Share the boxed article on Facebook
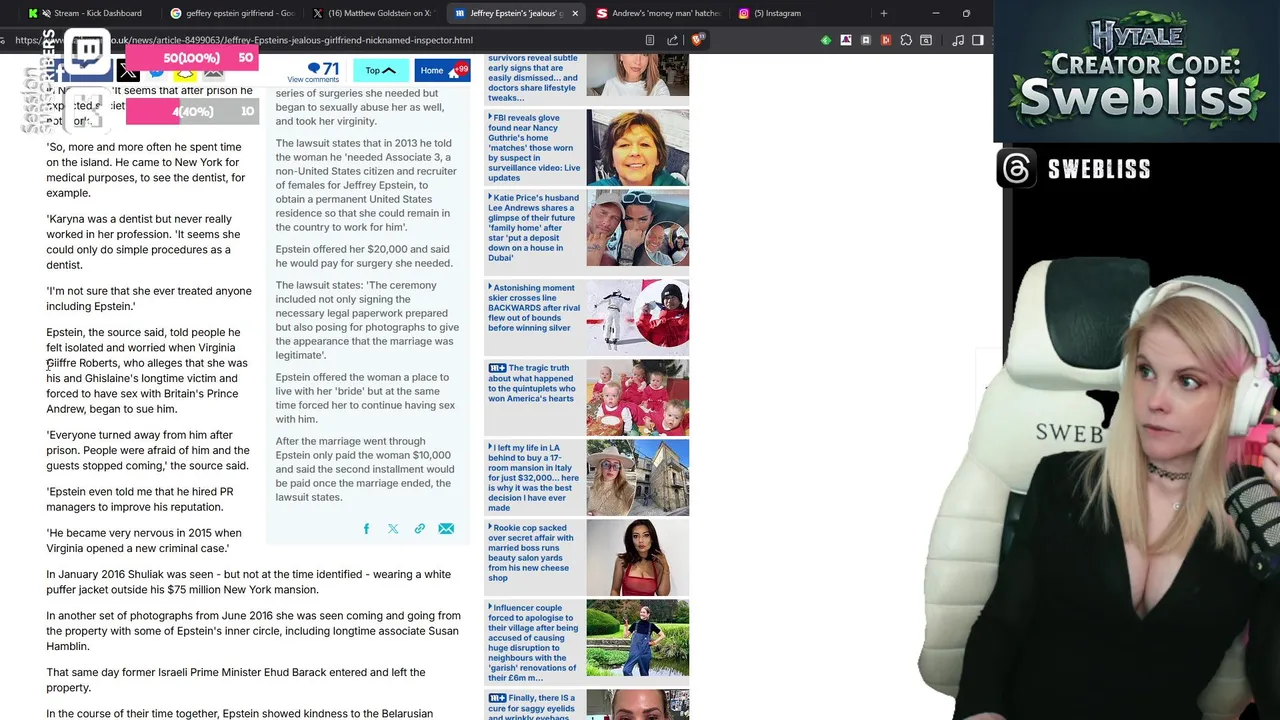The height and width of the screenshot is (720, 1280). point(366,528)
